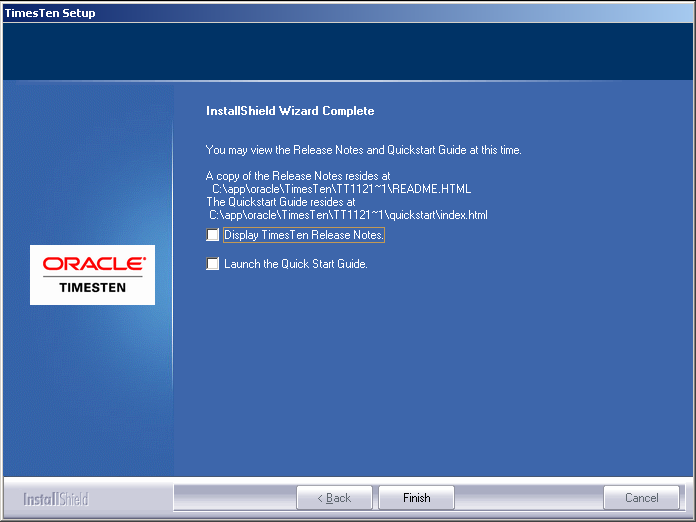Click 'A copy of the Release Notes resides at'

pos(298,176)
